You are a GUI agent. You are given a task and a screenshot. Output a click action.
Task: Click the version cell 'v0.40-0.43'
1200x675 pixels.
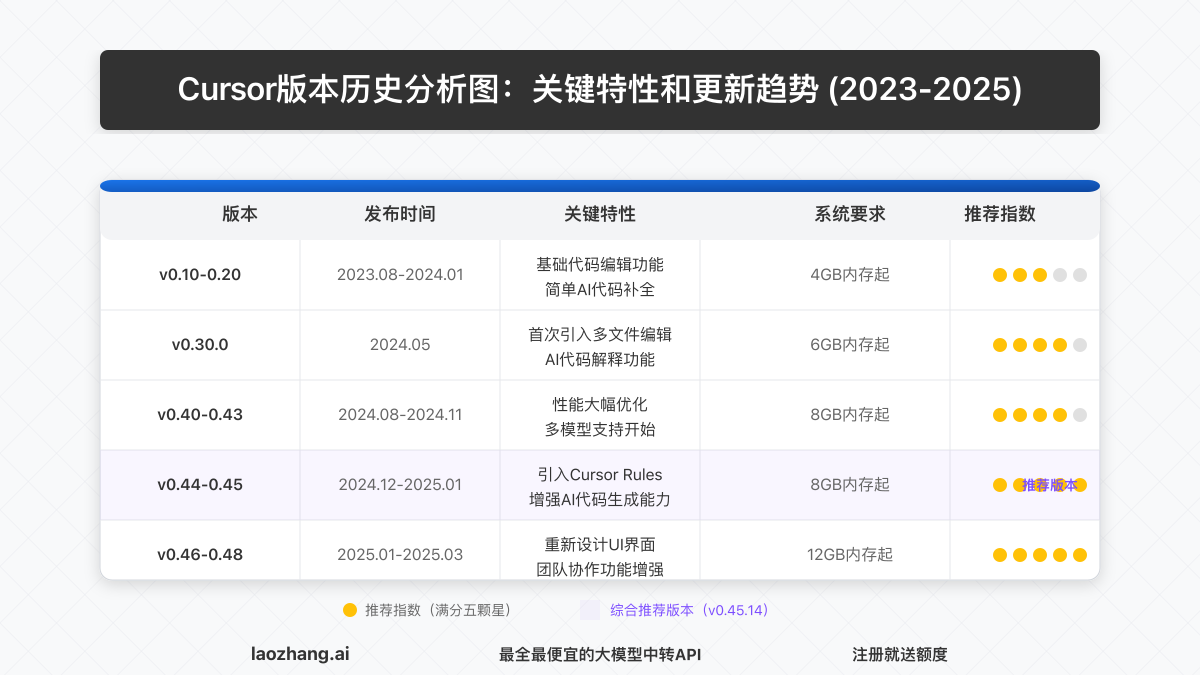tap(200, 415)
